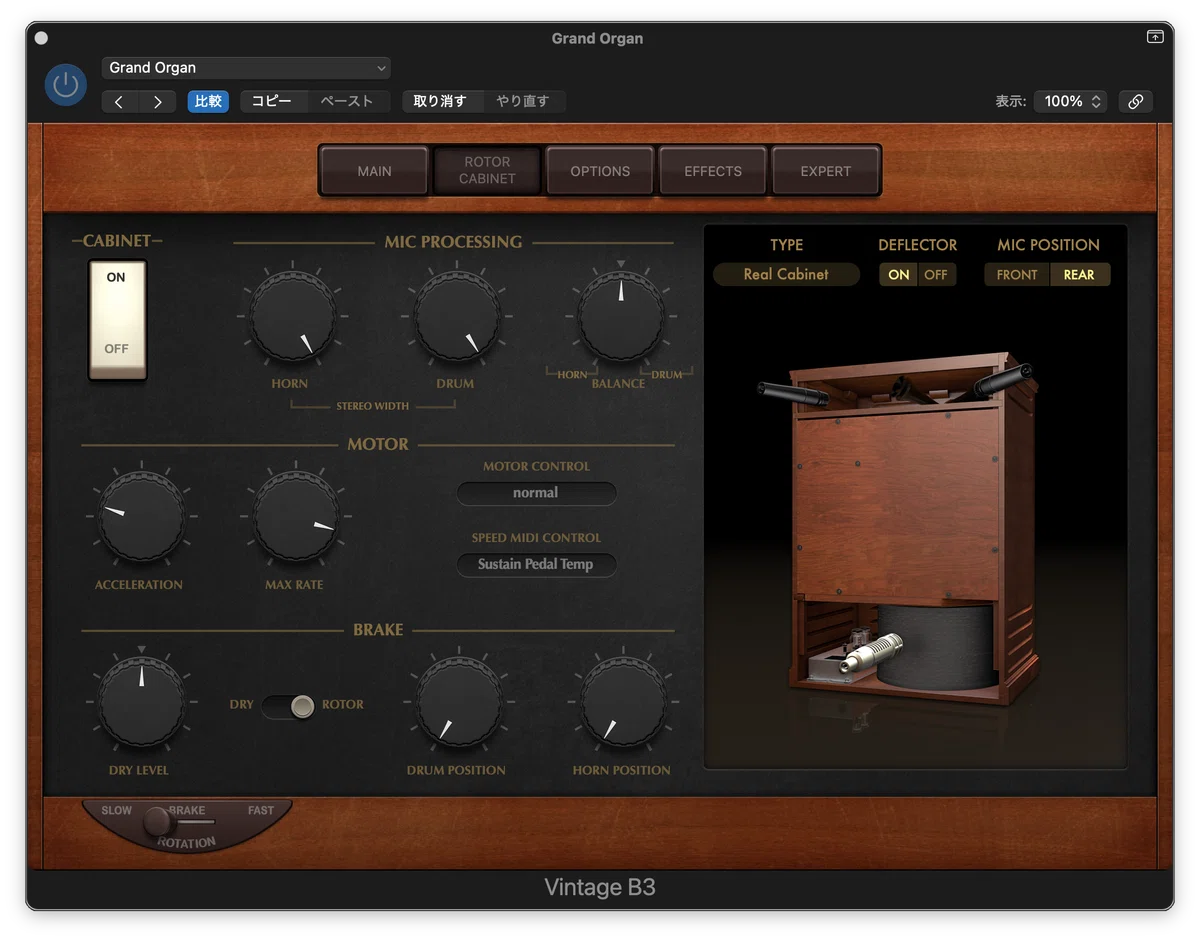Click the ペースト paste button
Image resolution: width=1200 pixels, height=941 pixels.
point(346,102)
